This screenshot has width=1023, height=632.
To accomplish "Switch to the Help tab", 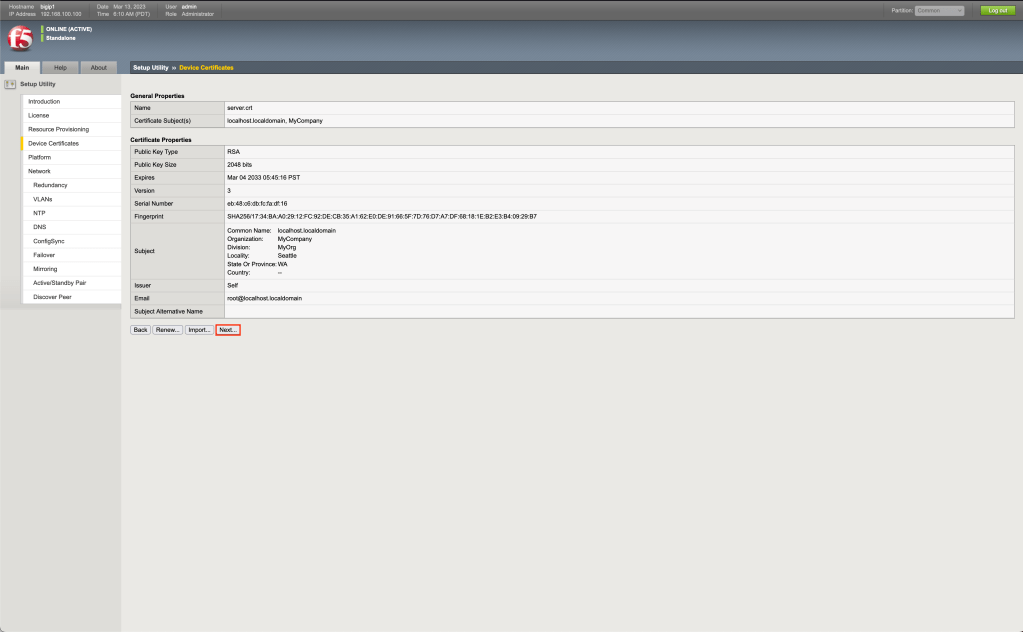I will [60, 67].
